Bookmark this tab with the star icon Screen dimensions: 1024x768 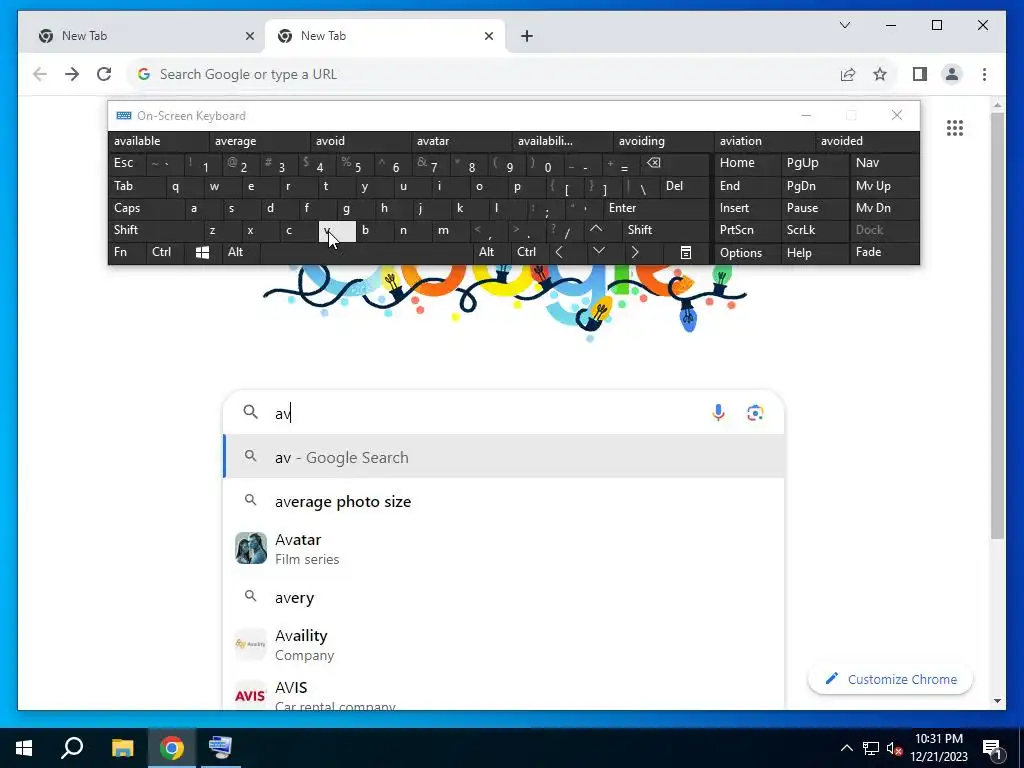point(880,74)
